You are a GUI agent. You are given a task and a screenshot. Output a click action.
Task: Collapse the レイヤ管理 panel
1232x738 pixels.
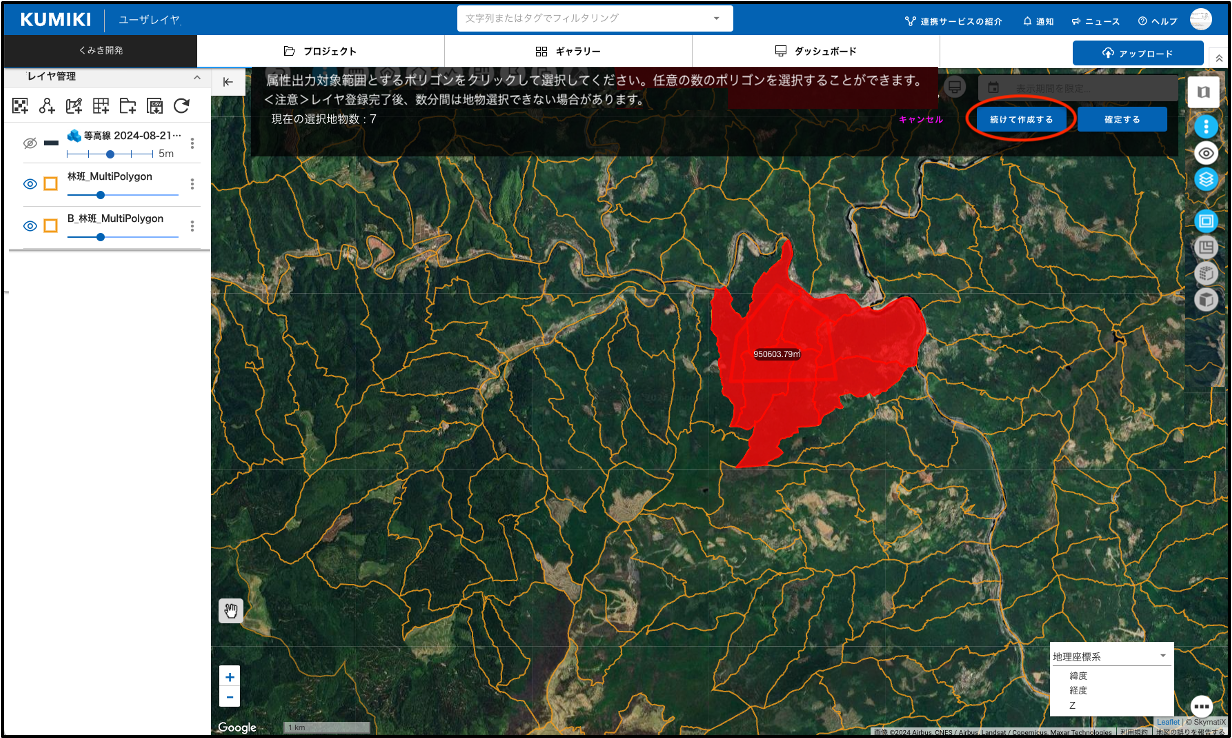tap(197, 77)
